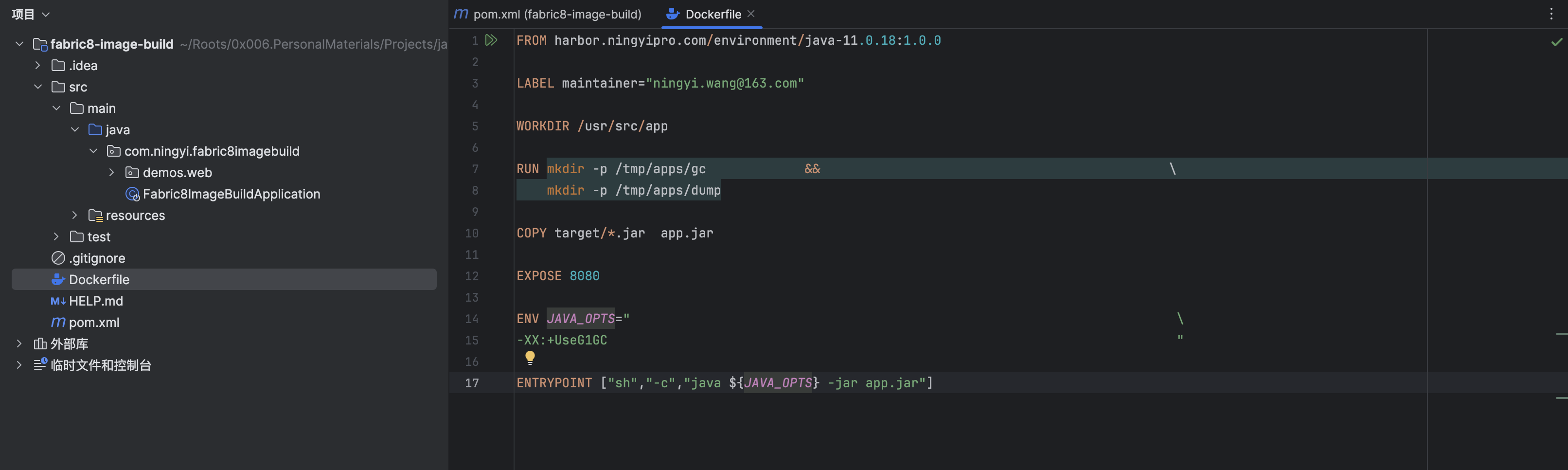Click the Maven icon on the pom.xml tab
The height and width of the screenshot is (470, 1568).
tap(461, 14)
